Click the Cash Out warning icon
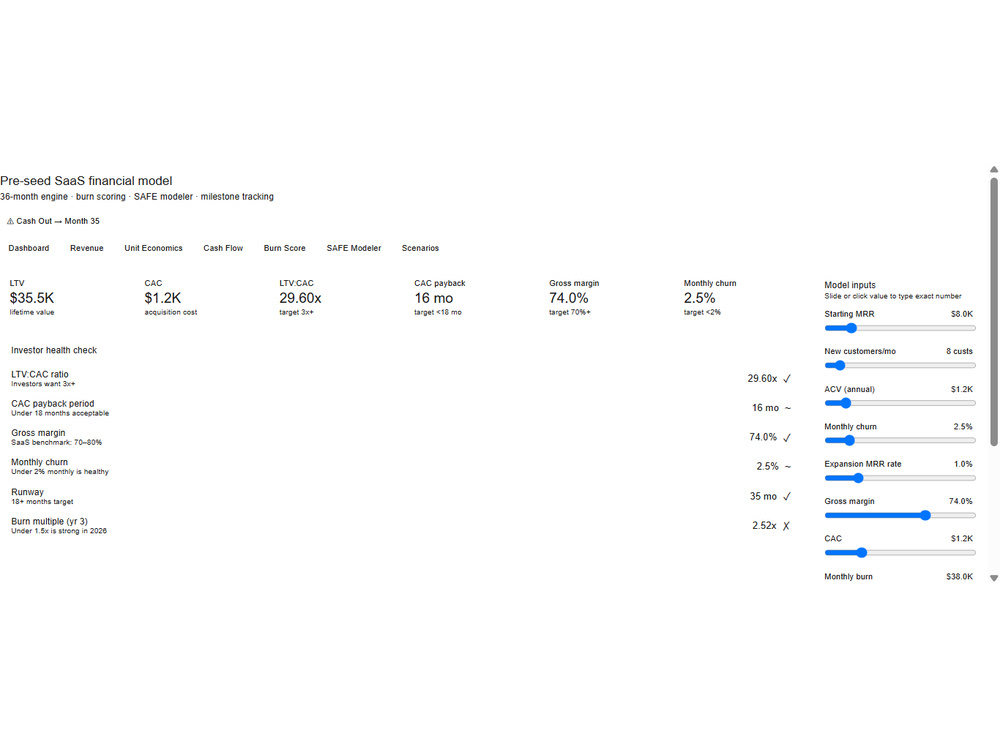The image size is (1000, 750). [x=10, y=221]
